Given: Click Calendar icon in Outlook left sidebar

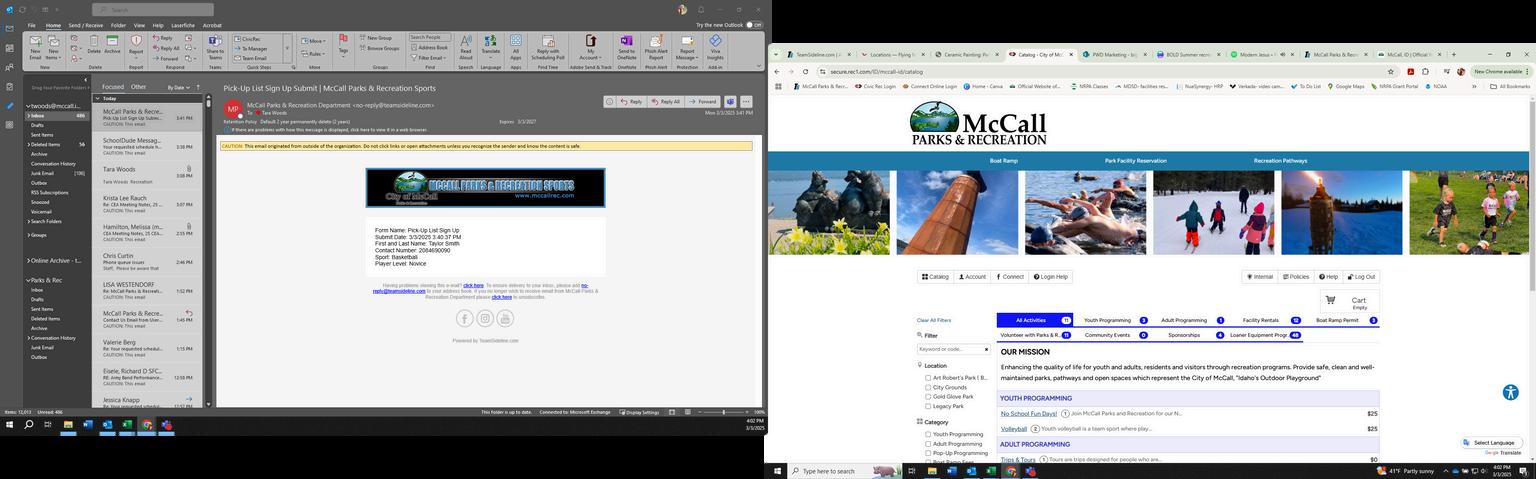Looking at the screenshot, I should (10, 48).
